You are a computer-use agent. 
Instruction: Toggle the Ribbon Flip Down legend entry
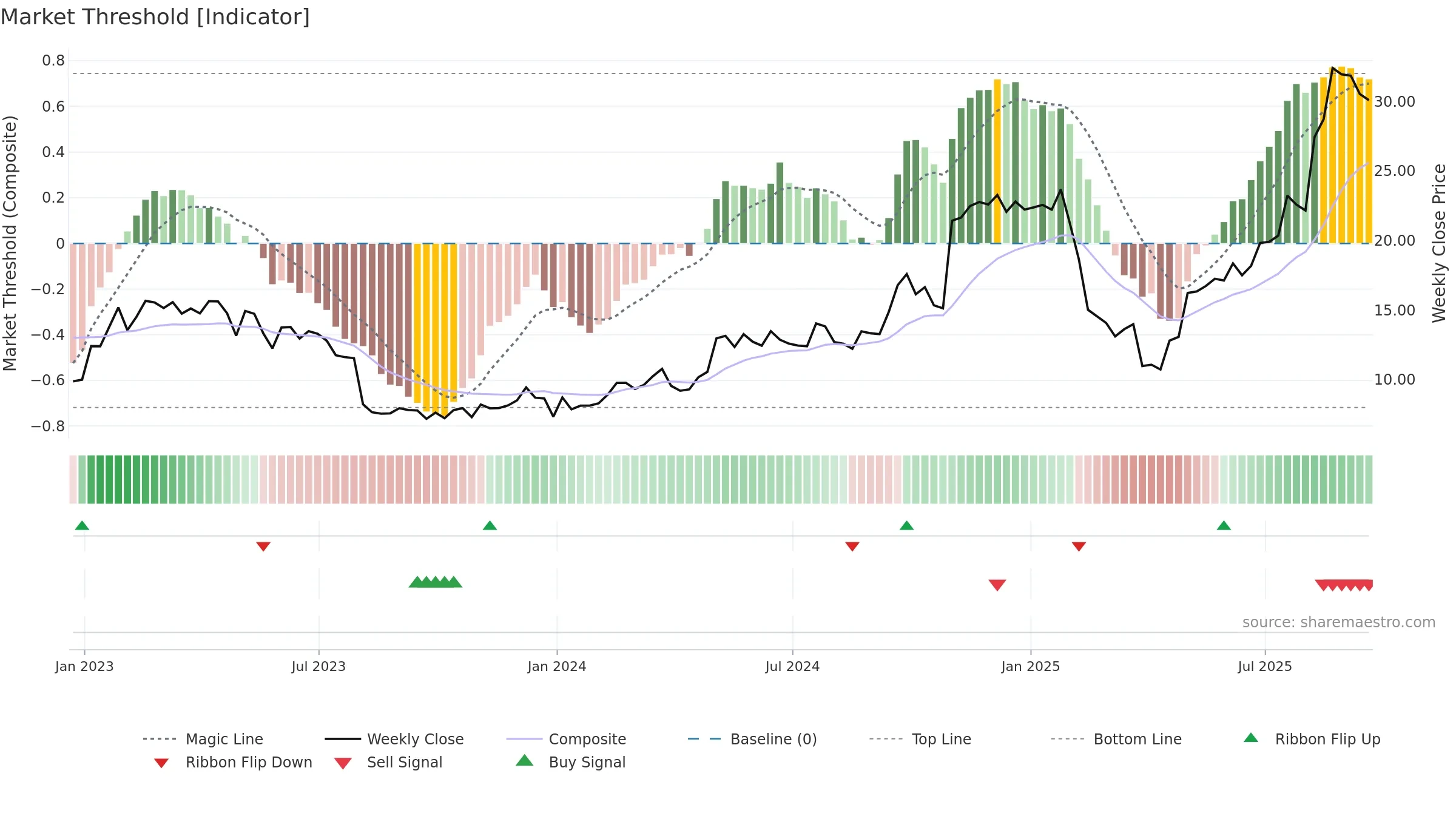click(x=233, y=762)
